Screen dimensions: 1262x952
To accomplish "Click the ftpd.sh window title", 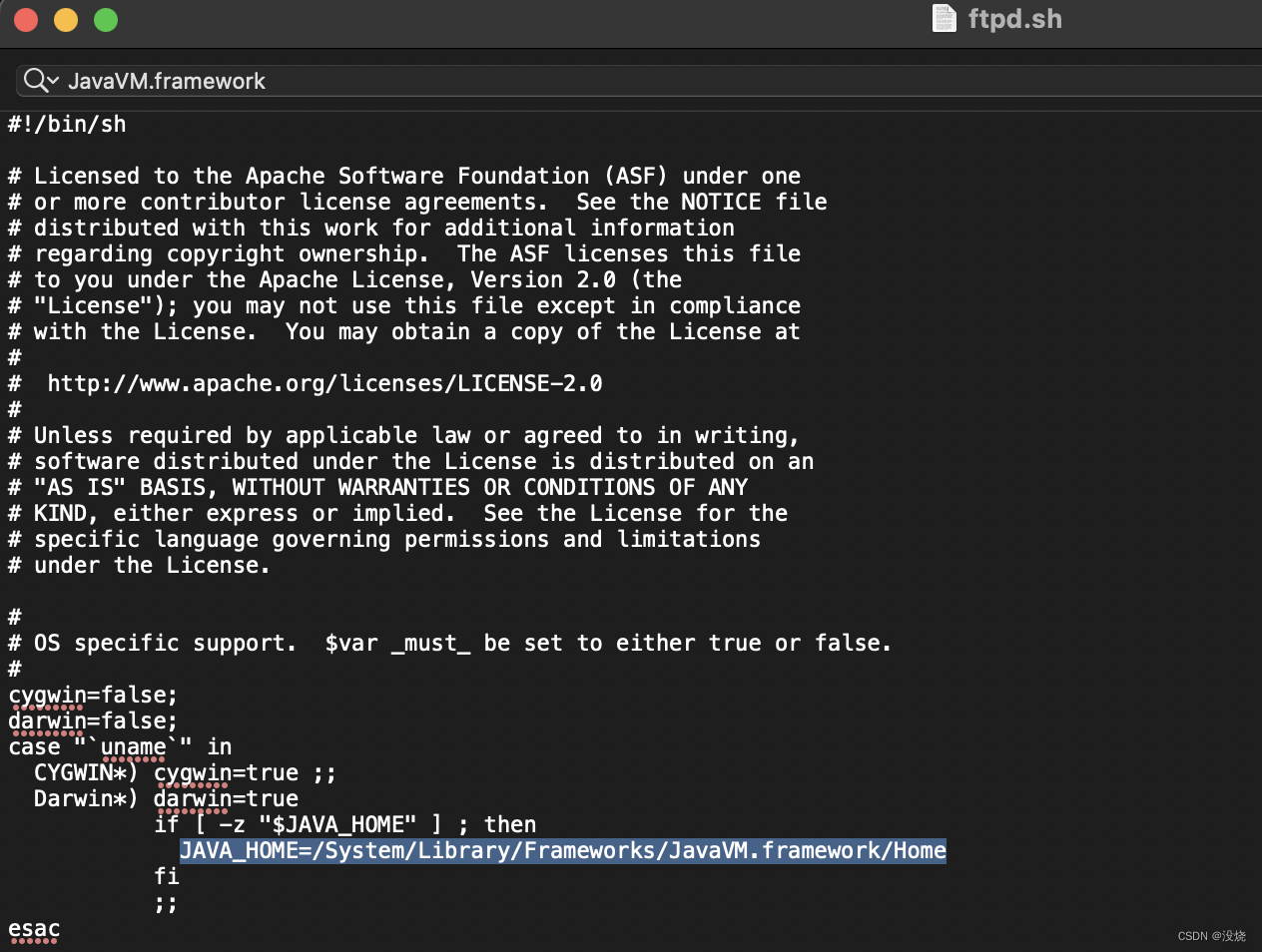I will [1013, 18].
